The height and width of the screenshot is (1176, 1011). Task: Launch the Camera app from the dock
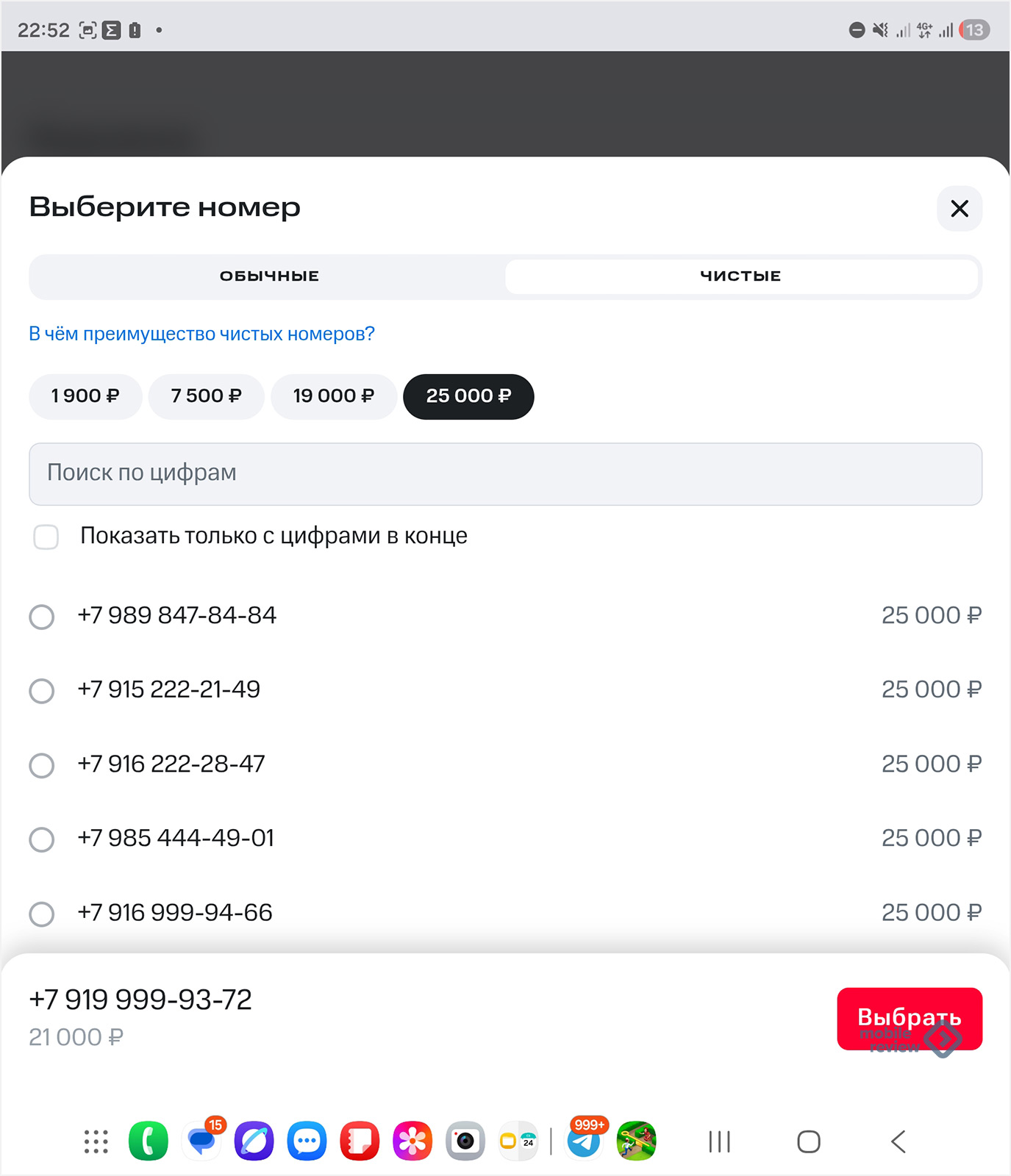(x=465, y=1141)
